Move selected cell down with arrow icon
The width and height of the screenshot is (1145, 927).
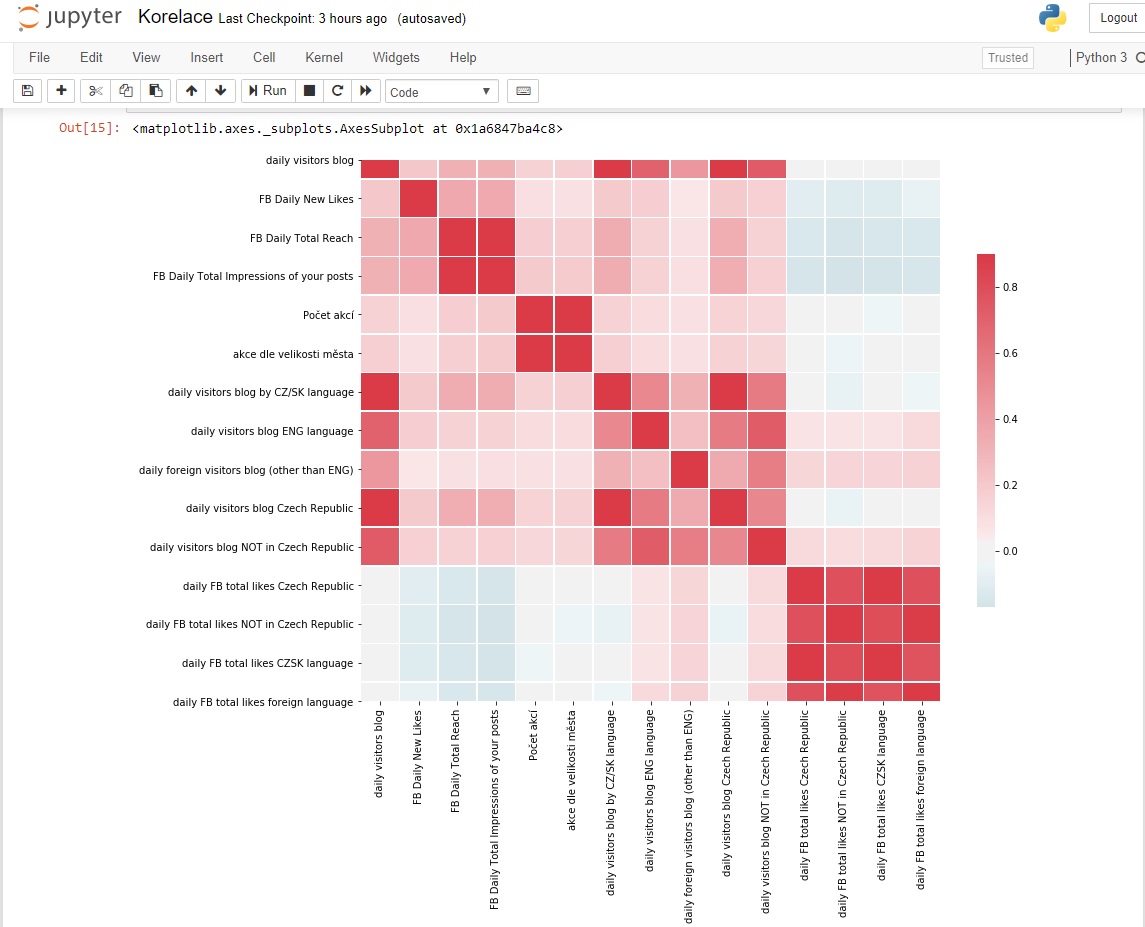221,91
